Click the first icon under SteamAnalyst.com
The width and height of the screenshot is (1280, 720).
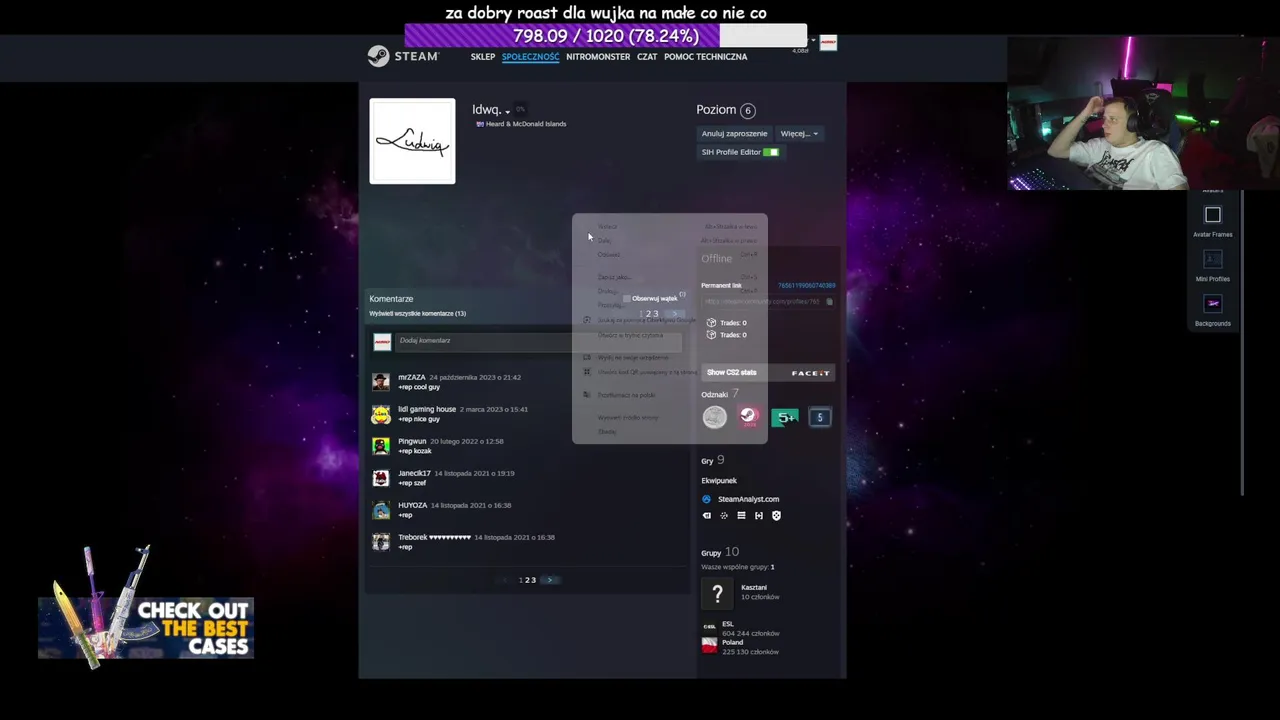707,516
